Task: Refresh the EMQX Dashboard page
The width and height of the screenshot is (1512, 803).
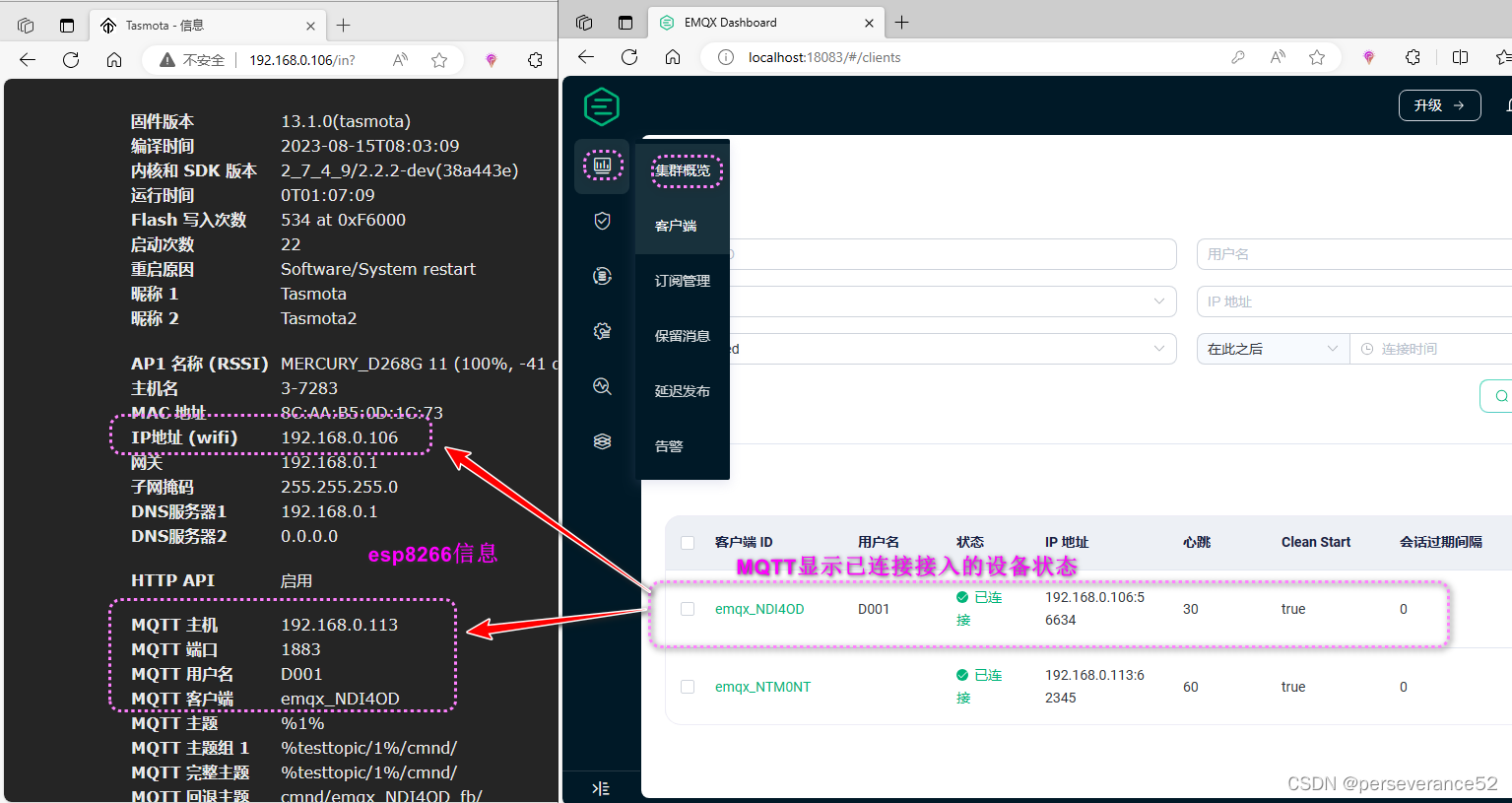Action: (x=629, y=57)
